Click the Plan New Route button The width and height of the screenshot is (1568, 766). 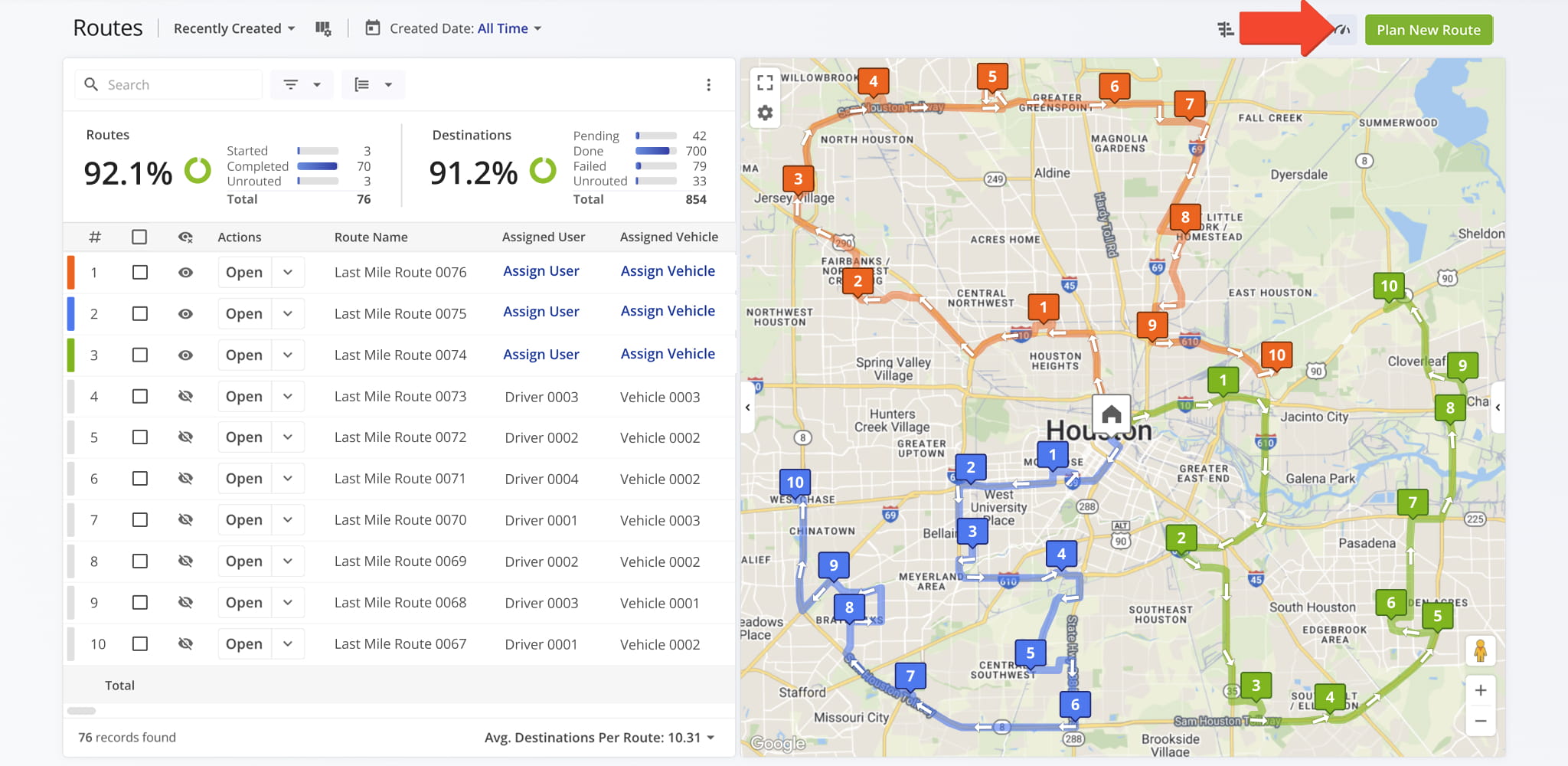coord(1428,30)
